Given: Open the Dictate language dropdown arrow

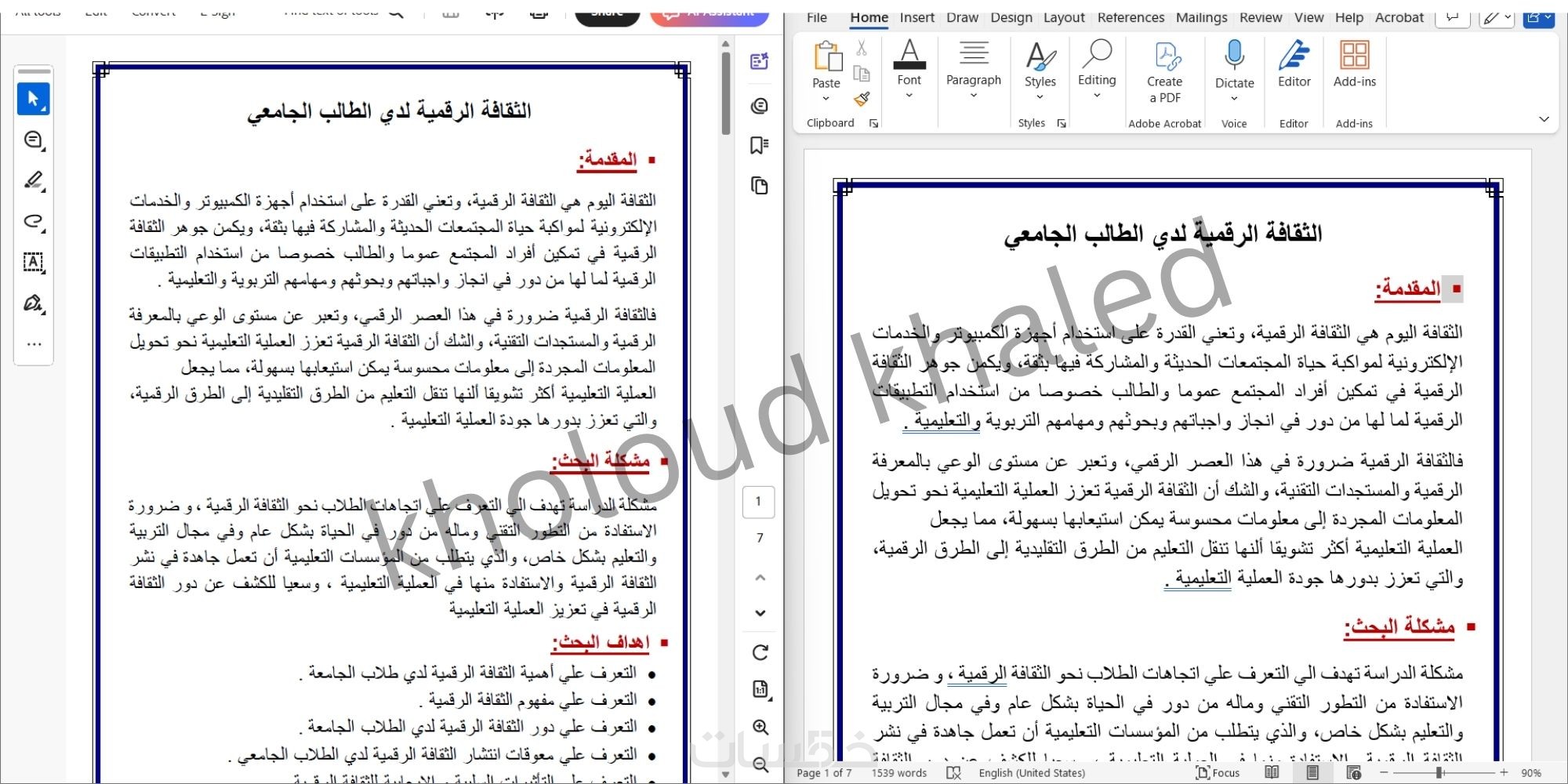Looking at the screenshot, I should coord(1234,99).
